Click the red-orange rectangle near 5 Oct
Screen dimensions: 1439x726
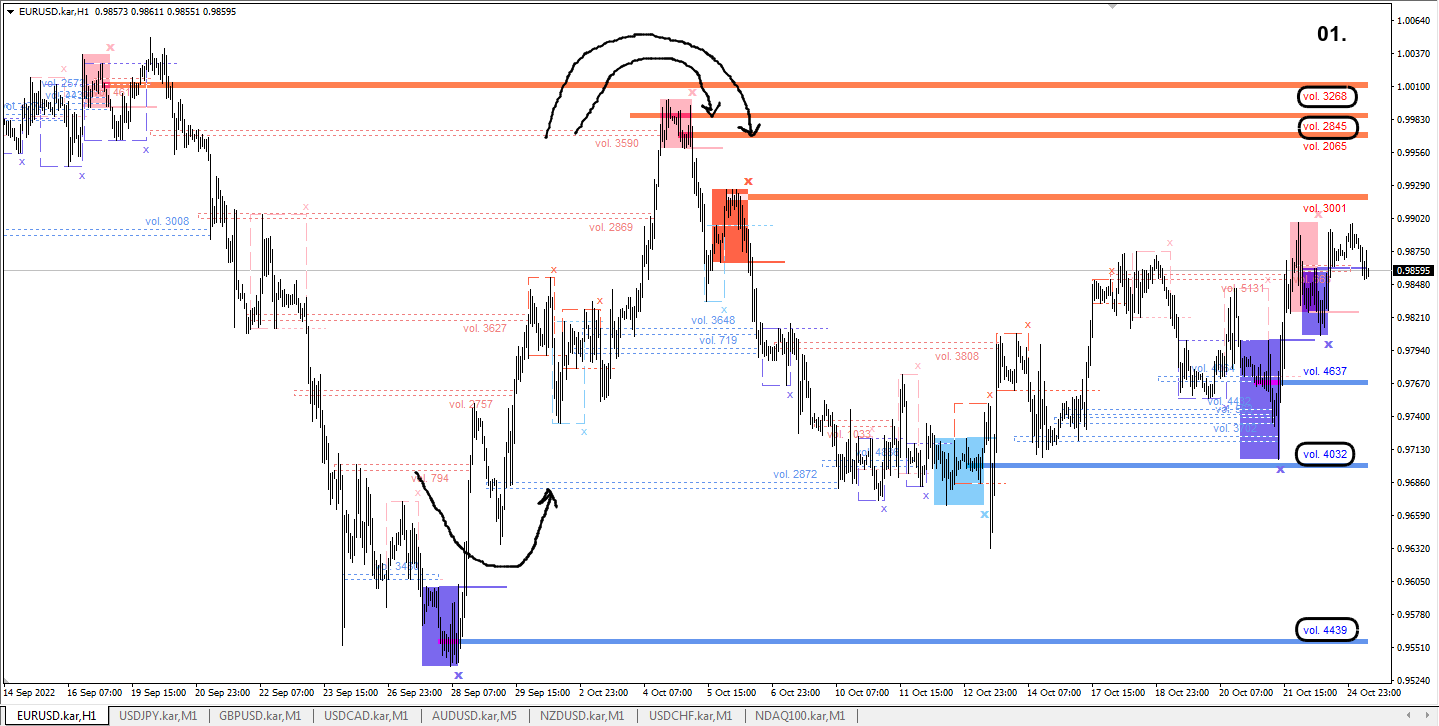pos(730,226)
